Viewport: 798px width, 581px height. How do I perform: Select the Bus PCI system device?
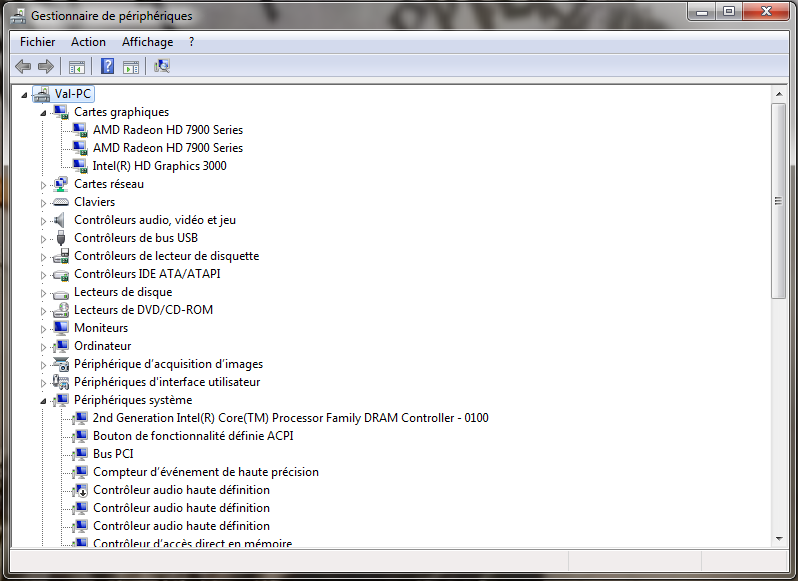pos(113,454)
